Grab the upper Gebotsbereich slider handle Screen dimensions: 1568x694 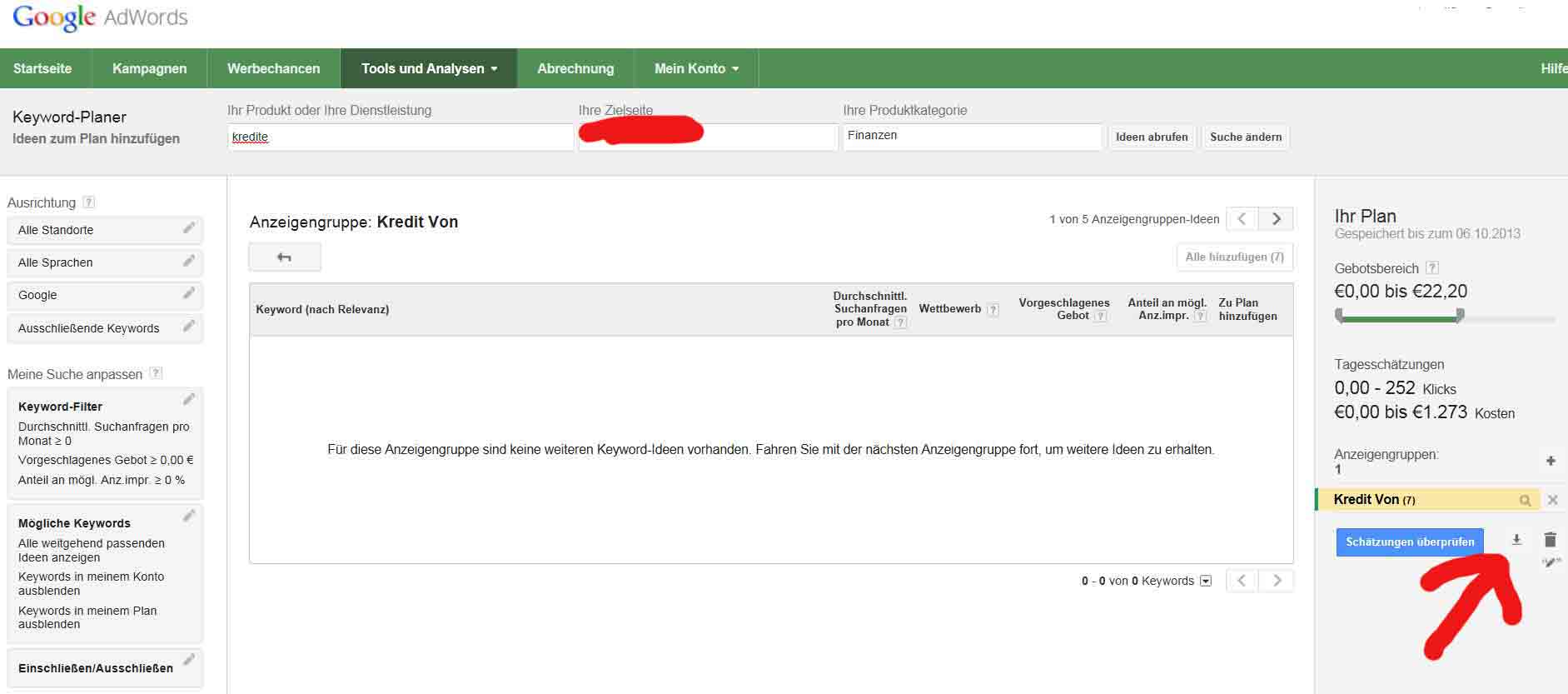tap(1460, 316)
